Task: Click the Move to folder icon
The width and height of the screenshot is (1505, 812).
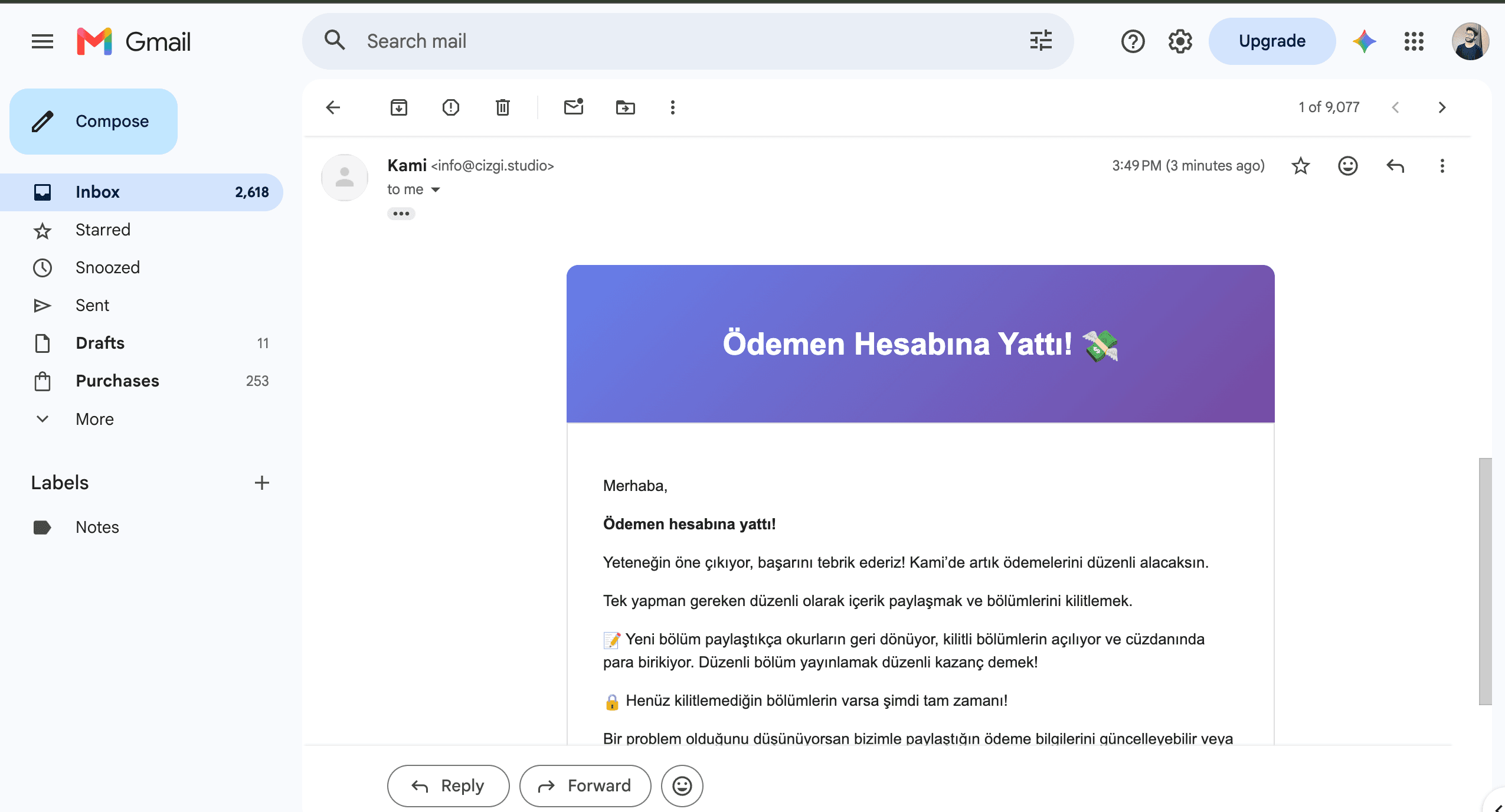Action: pos(626,107)
